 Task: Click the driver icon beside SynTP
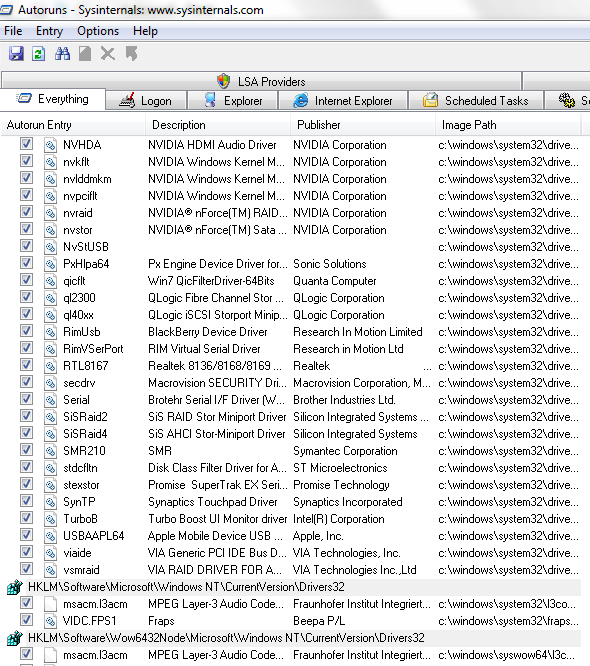pos(51,502)
